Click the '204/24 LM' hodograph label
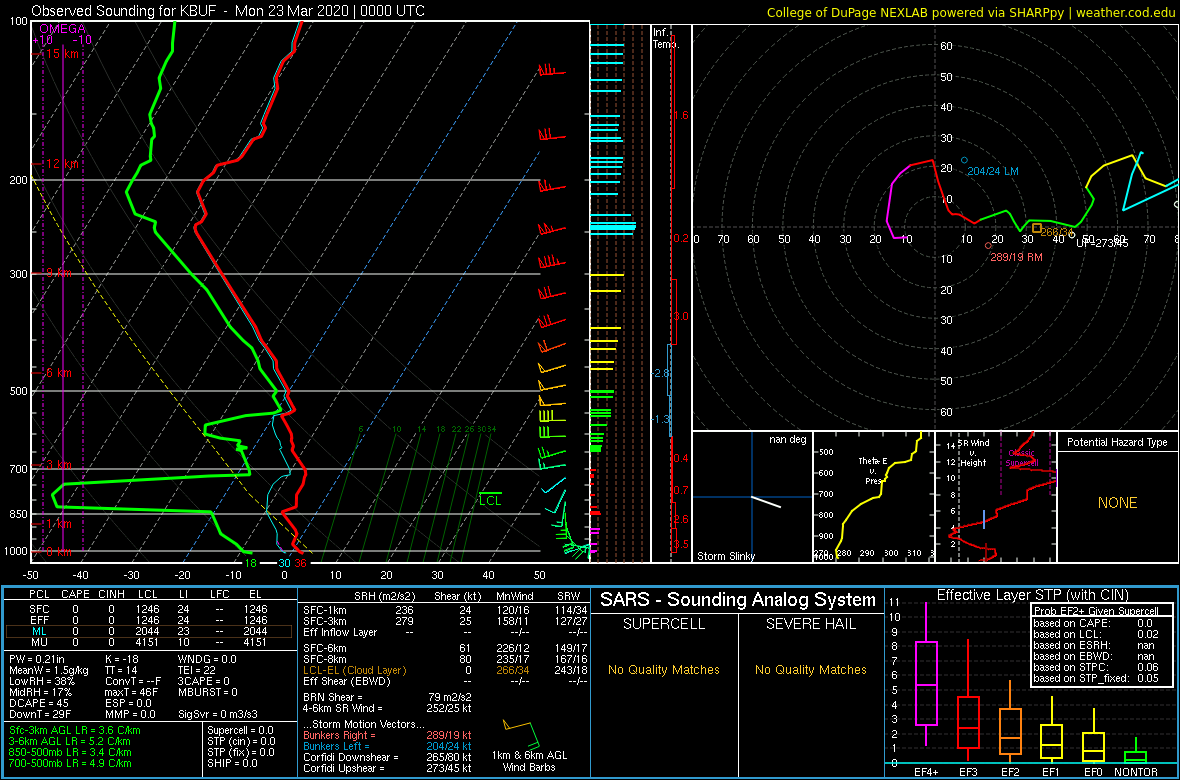 point(993,172)
